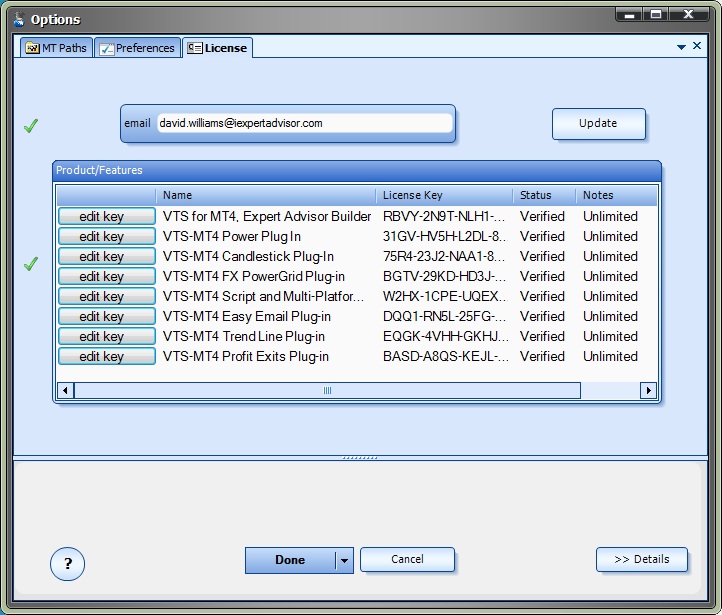
Task: Click the Update button
Action: coord(599,123)
